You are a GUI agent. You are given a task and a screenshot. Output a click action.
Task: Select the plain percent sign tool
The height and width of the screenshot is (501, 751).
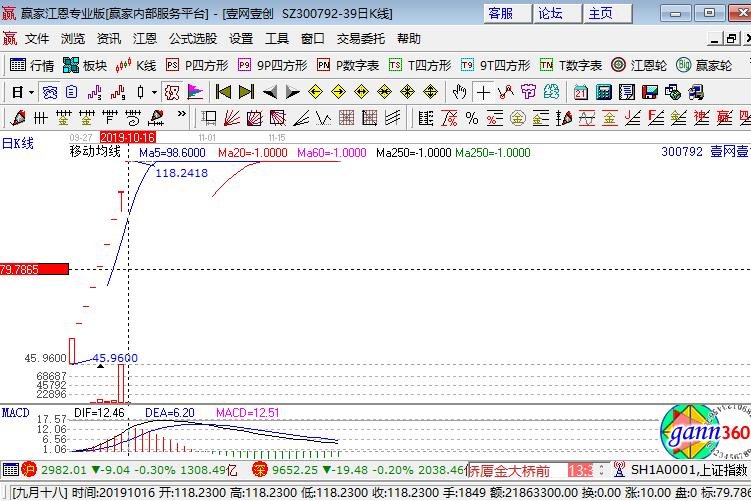pyautogui.click(x=472, y=118)
